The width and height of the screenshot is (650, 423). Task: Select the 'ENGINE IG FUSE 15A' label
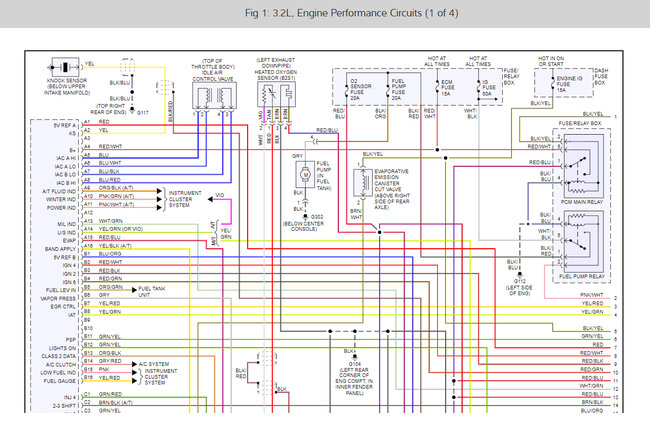[x=569, y=84]
